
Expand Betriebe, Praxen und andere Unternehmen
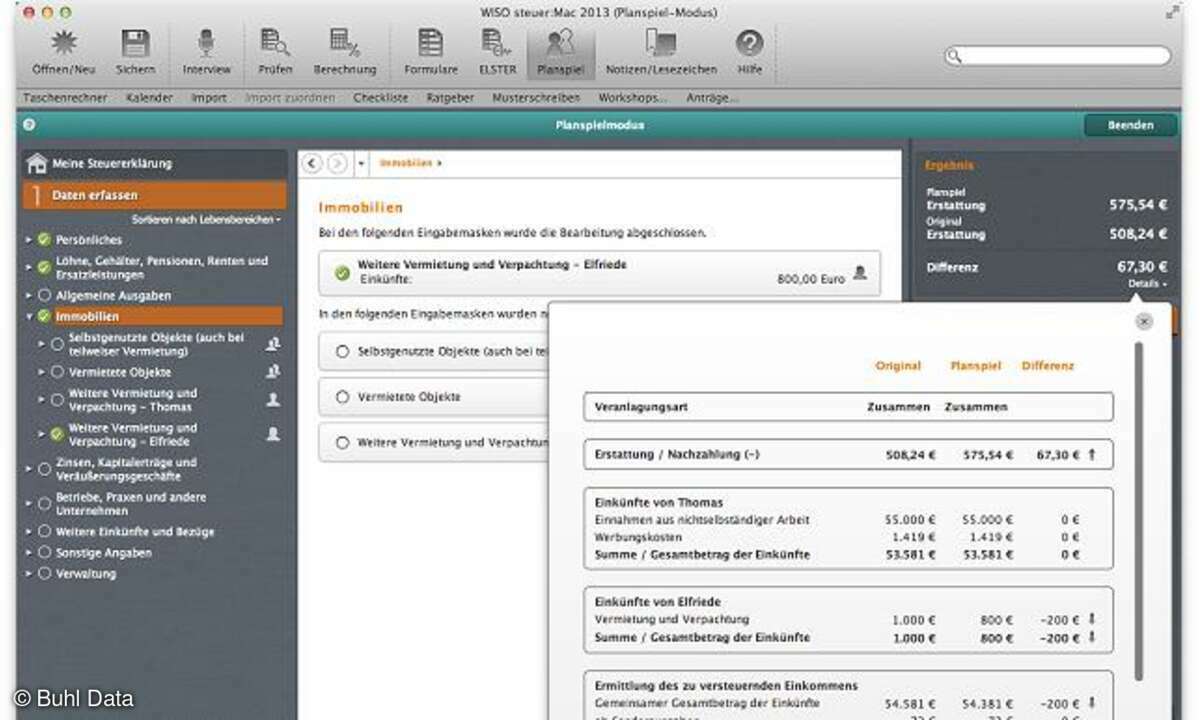click(x=29, y=504)
